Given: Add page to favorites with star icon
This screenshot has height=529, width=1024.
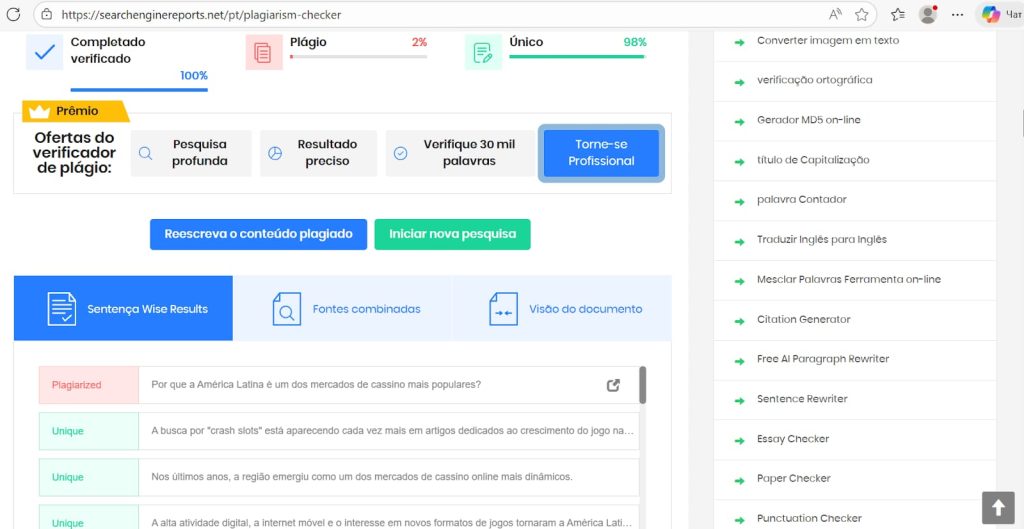Looking at the screenshot, I should click(x=861, y=15).
